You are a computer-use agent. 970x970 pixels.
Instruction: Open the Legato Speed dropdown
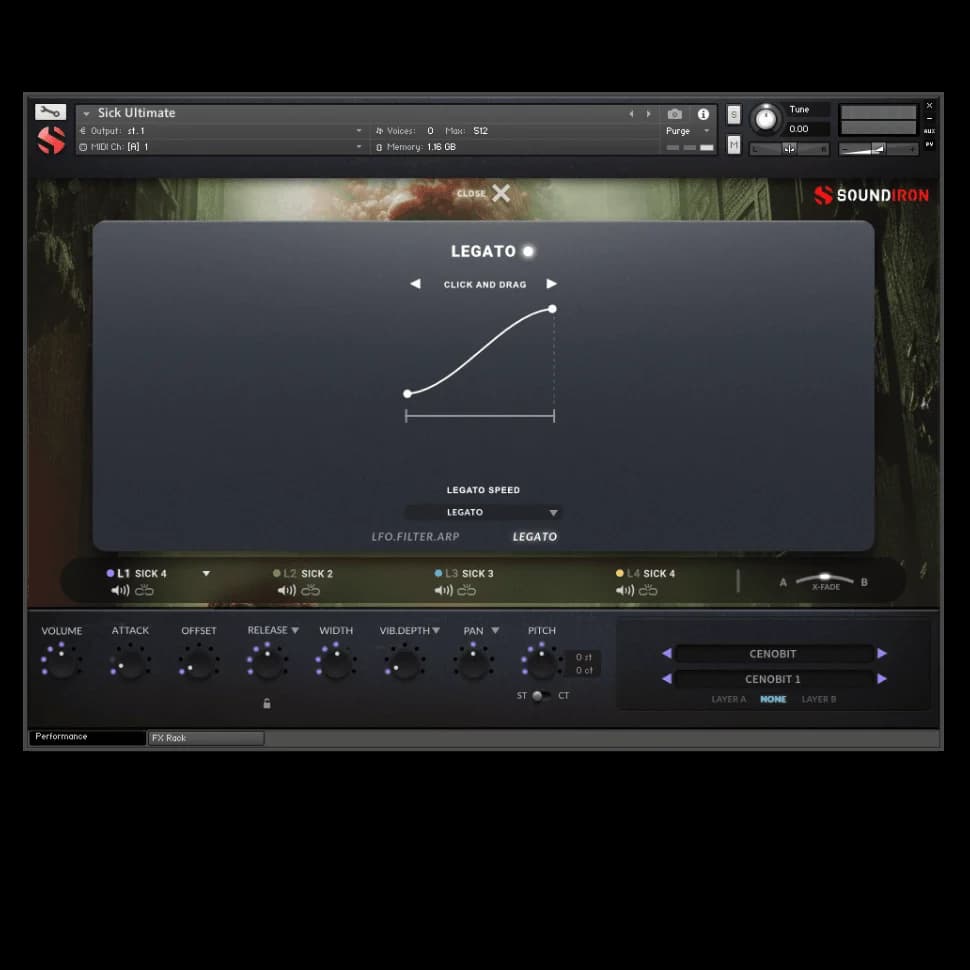tap(483, 513)
